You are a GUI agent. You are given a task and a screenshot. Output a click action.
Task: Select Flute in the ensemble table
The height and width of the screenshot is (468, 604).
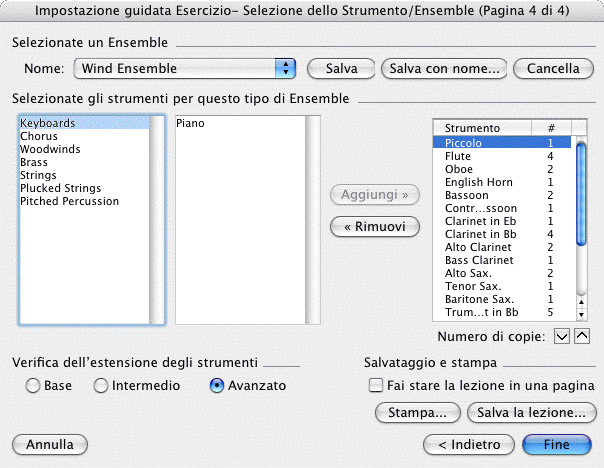pos(459,156)
